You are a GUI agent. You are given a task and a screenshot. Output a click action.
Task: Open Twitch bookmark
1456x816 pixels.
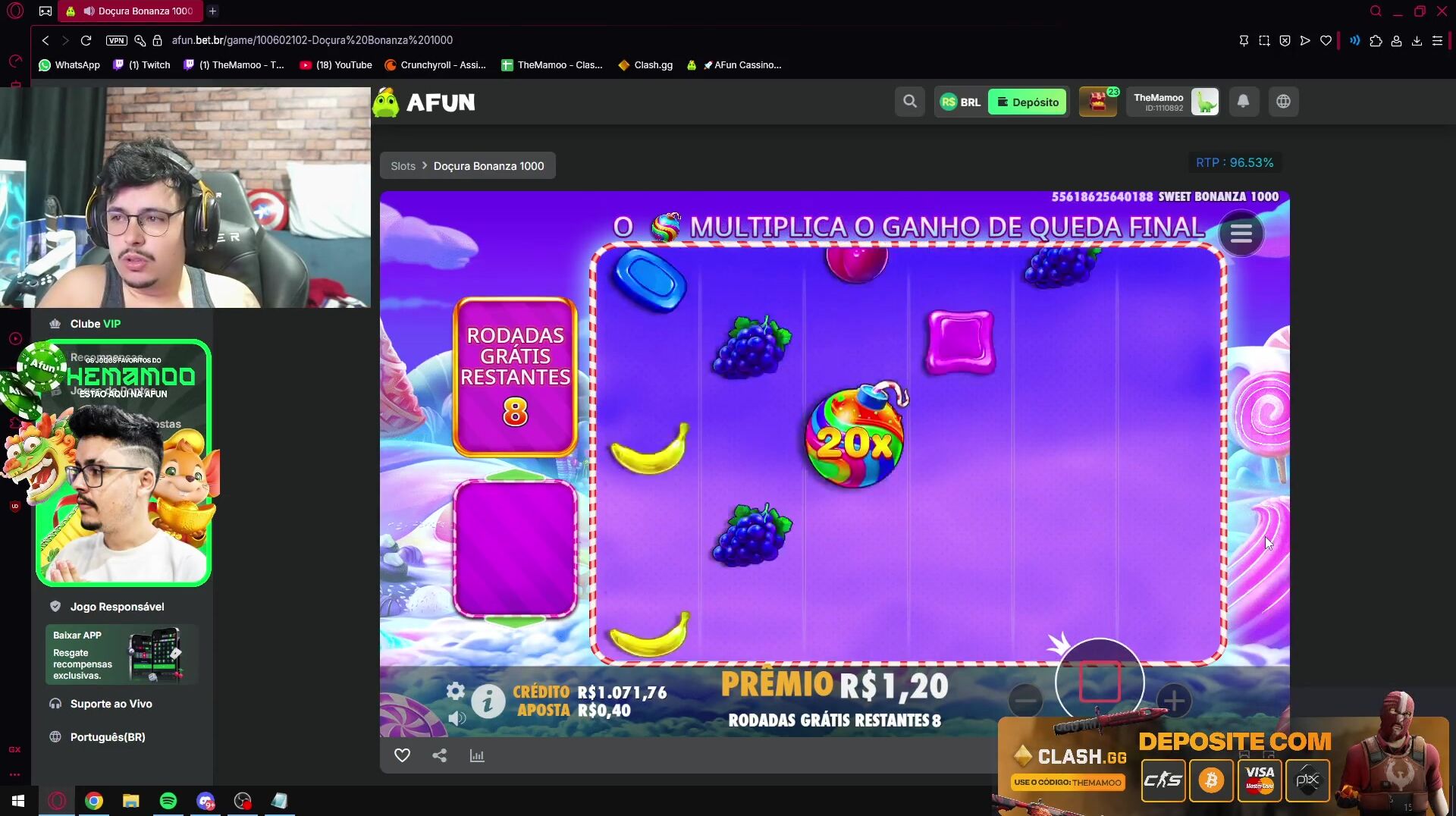click(x=142, y=65)
